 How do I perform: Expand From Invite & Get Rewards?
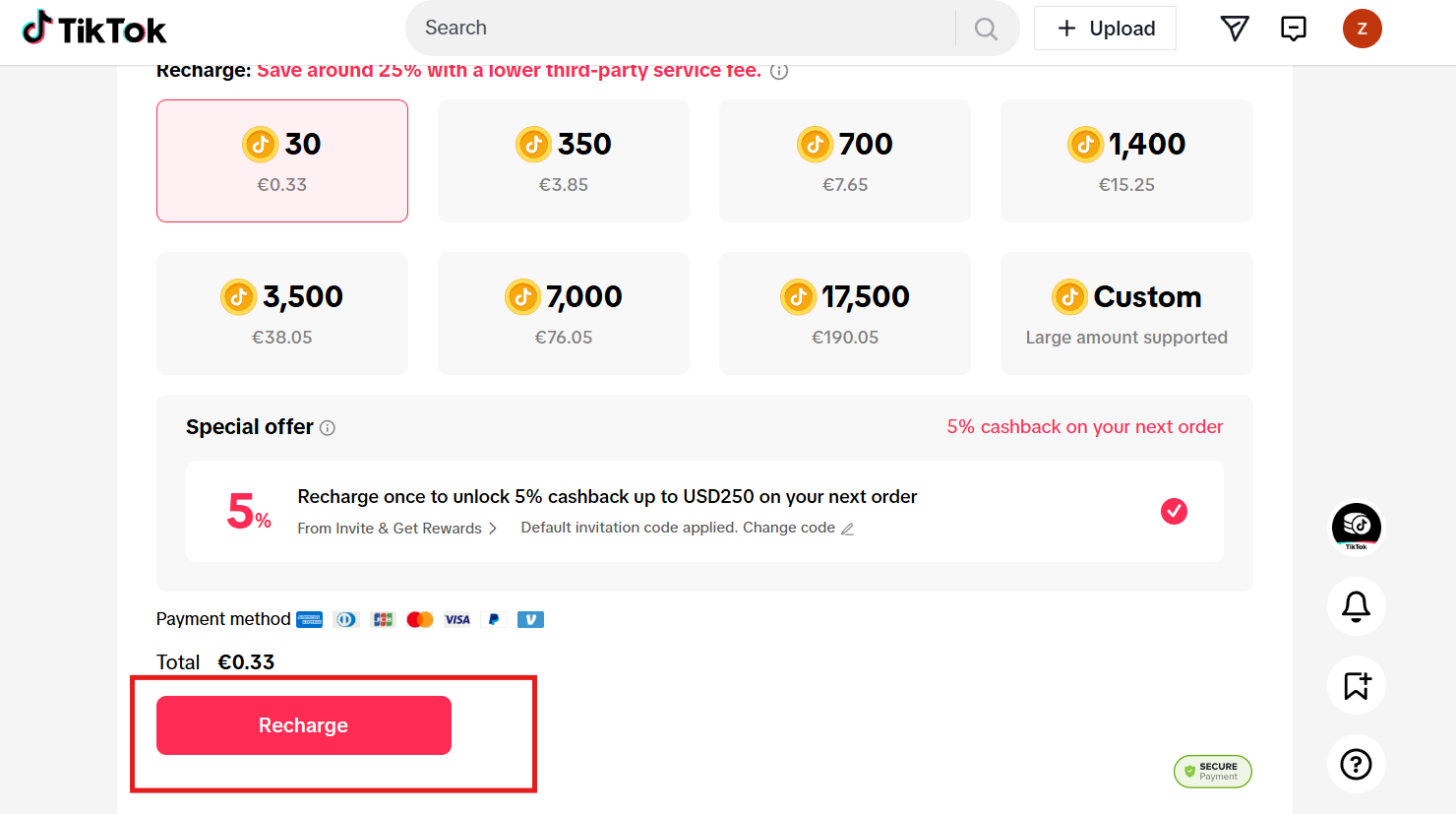394,528
